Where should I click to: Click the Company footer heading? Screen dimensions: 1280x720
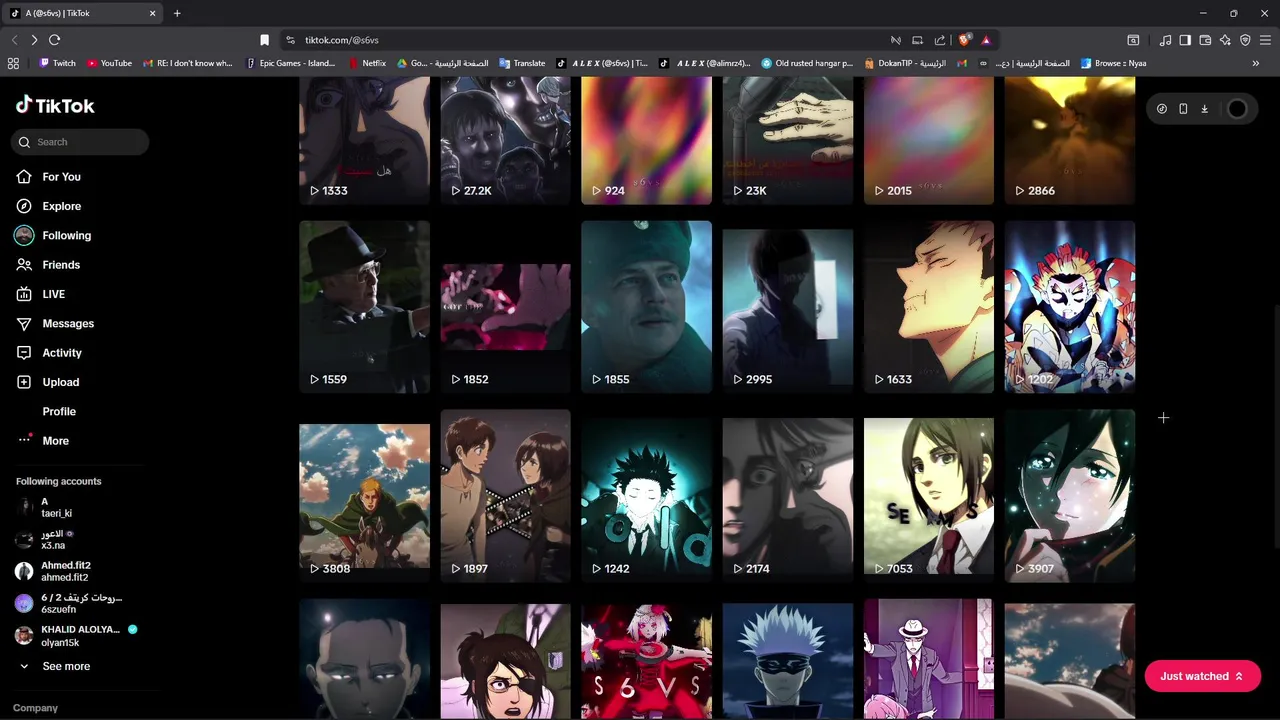(36, 708)
